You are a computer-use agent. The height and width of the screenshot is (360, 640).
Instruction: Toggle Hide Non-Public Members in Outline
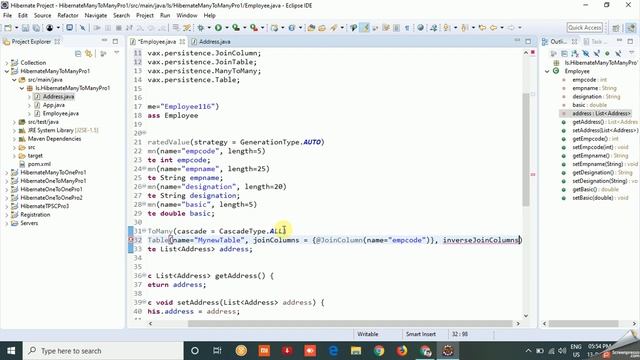607,53
